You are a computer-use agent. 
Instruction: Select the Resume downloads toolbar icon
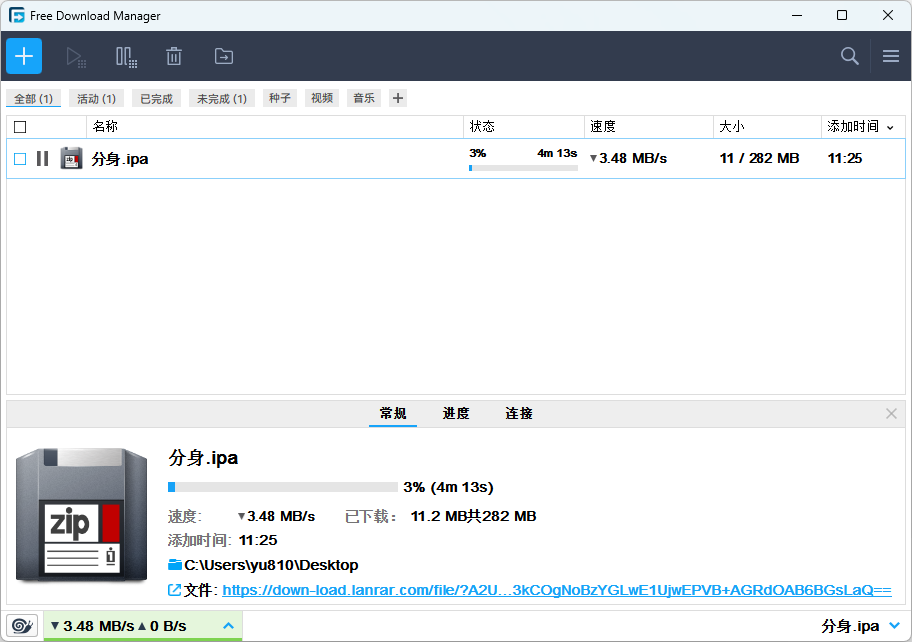76,56
